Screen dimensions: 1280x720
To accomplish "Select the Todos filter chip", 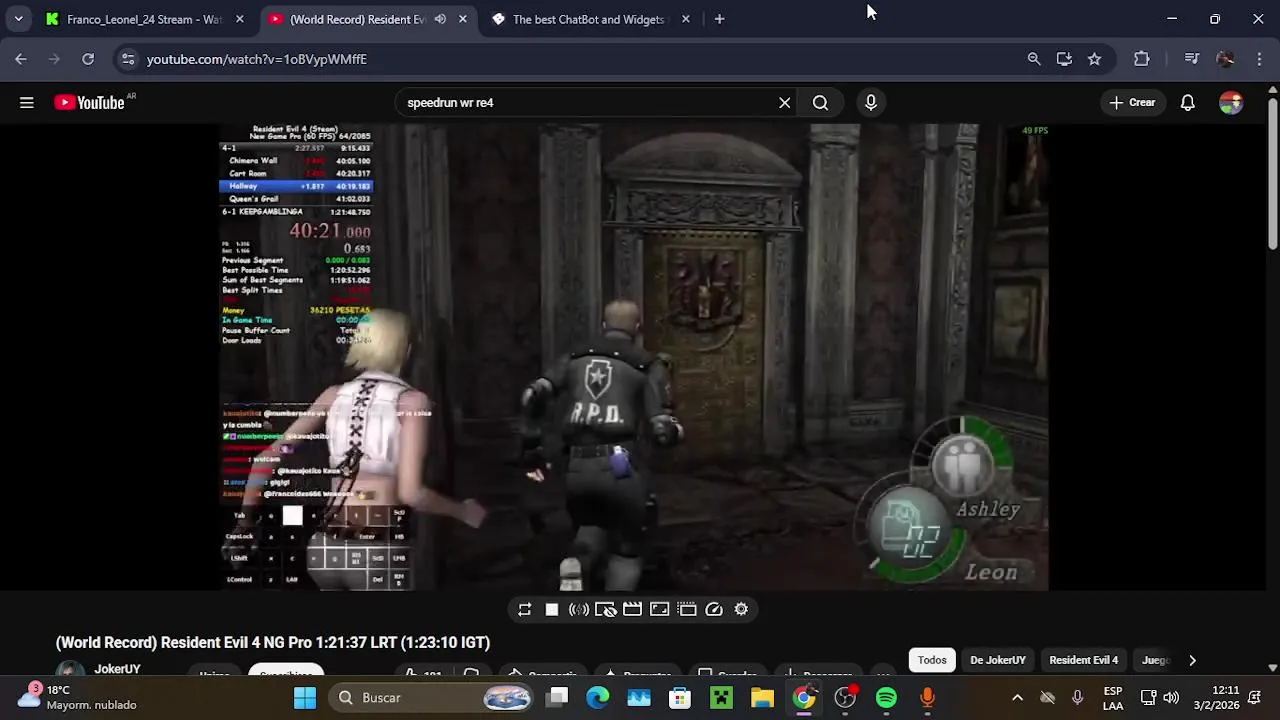I will [932, 660].
